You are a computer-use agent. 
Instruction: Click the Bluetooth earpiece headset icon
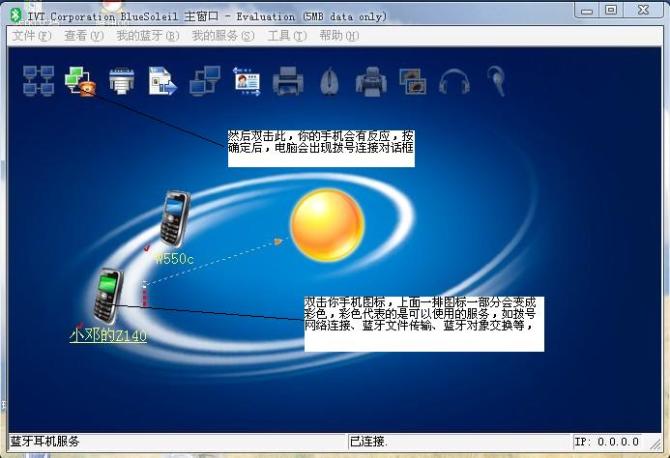[x=495, y=81]
